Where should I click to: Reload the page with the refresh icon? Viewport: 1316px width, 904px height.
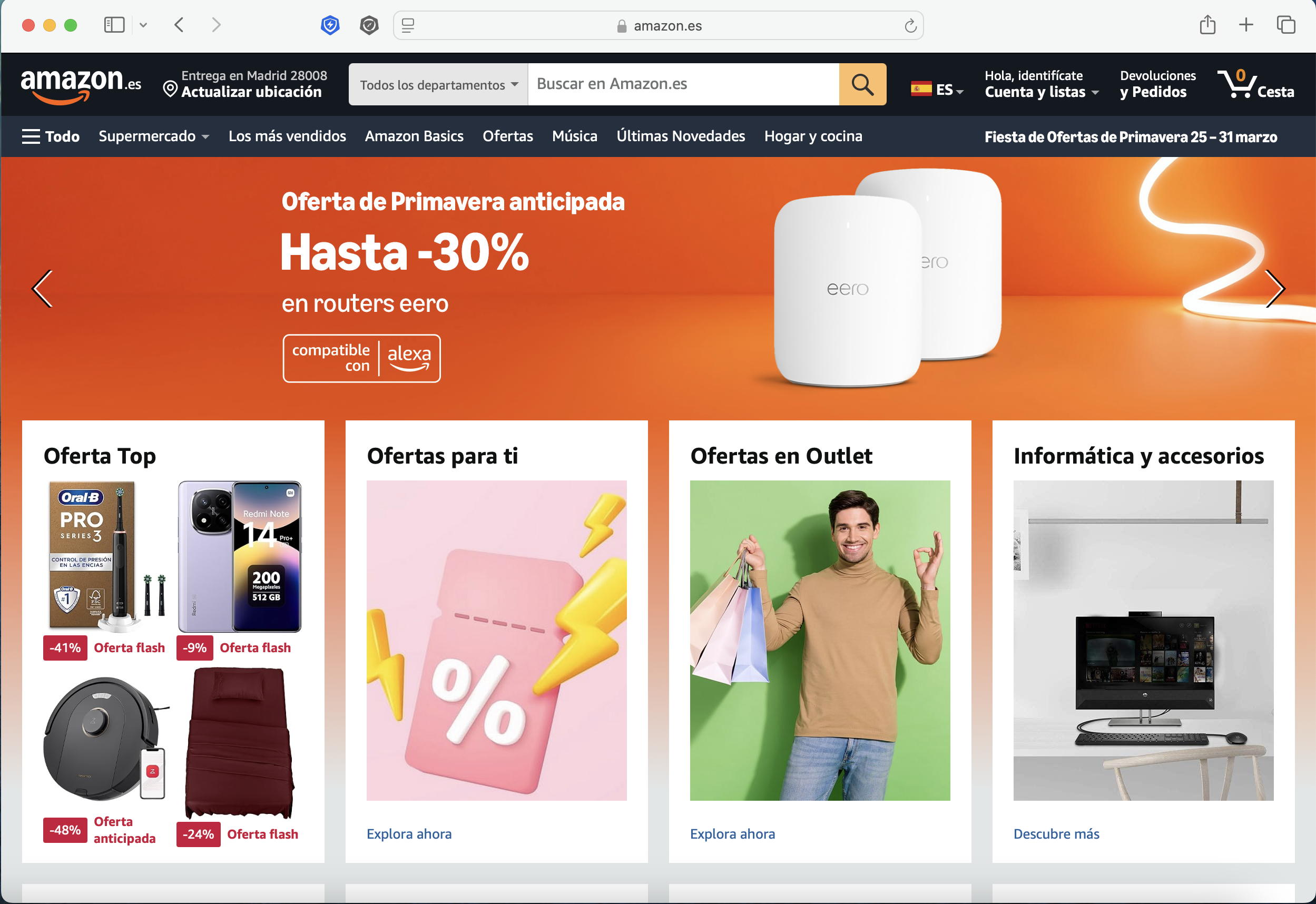click(910, 25)
